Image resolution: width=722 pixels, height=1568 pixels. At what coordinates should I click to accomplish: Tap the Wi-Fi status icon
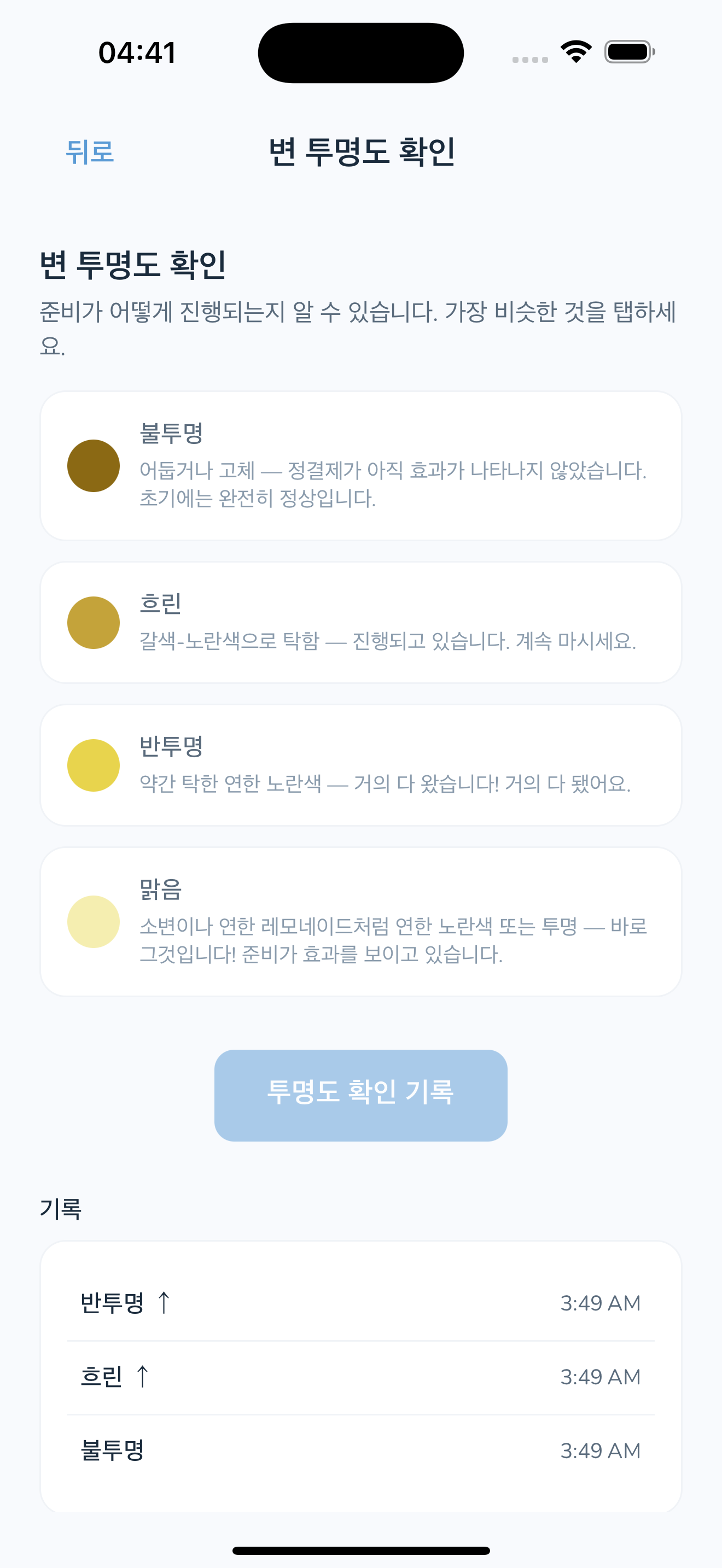pos(576,52)
